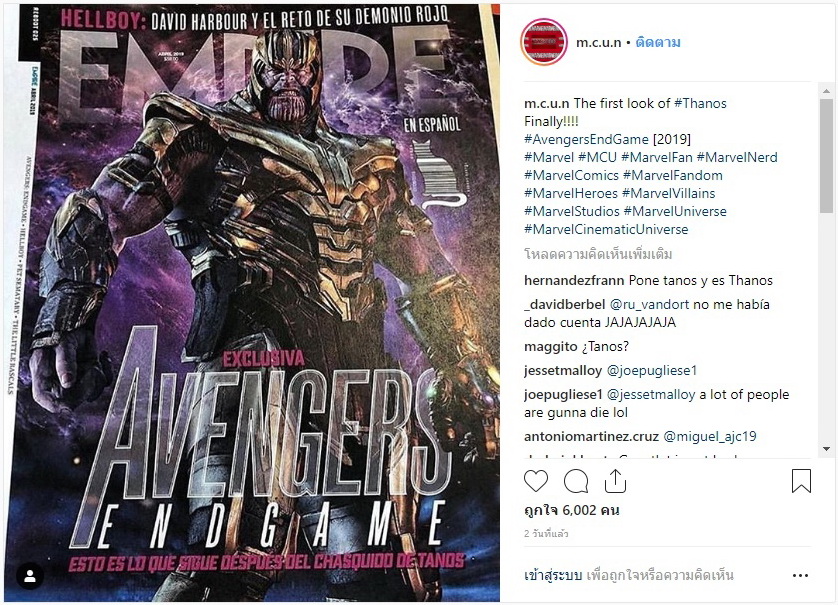Click the scroll-up arrow of comments scrollbar
The height and width of the screenshot is (605, 838).
coord(826,91)
